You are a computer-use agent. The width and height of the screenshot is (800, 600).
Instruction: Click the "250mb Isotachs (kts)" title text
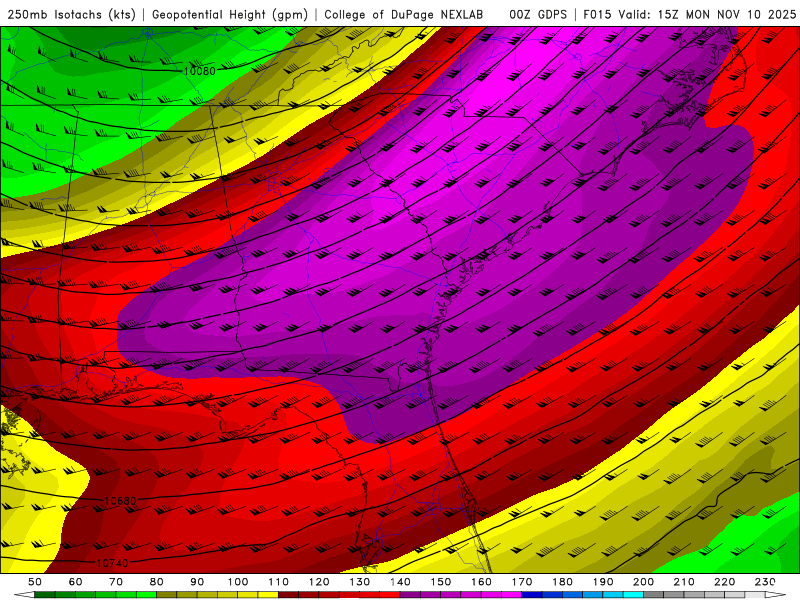[x=71, y=15]
